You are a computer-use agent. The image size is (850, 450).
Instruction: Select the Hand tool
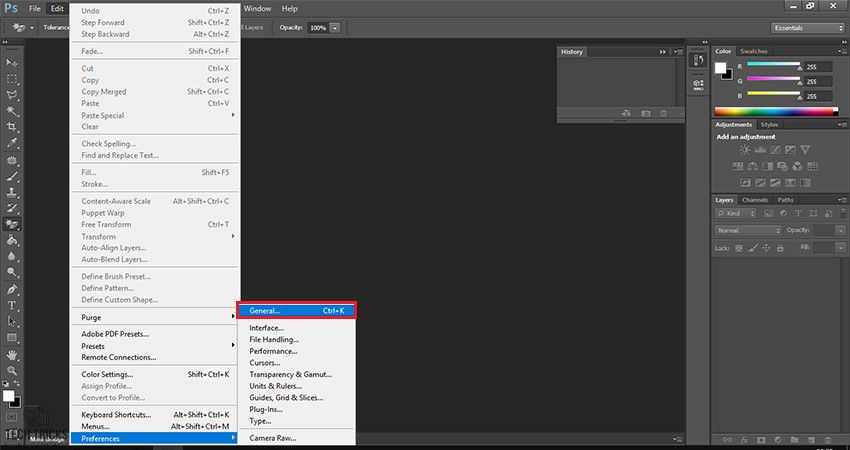pyautogui.click(x=11, y=355)
